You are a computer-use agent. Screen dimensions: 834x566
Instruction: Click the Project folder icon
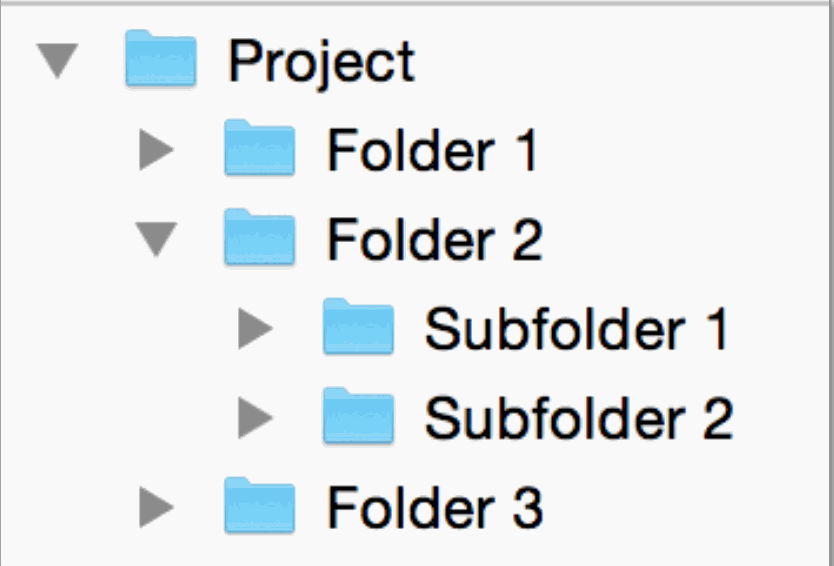coord(160,60)
